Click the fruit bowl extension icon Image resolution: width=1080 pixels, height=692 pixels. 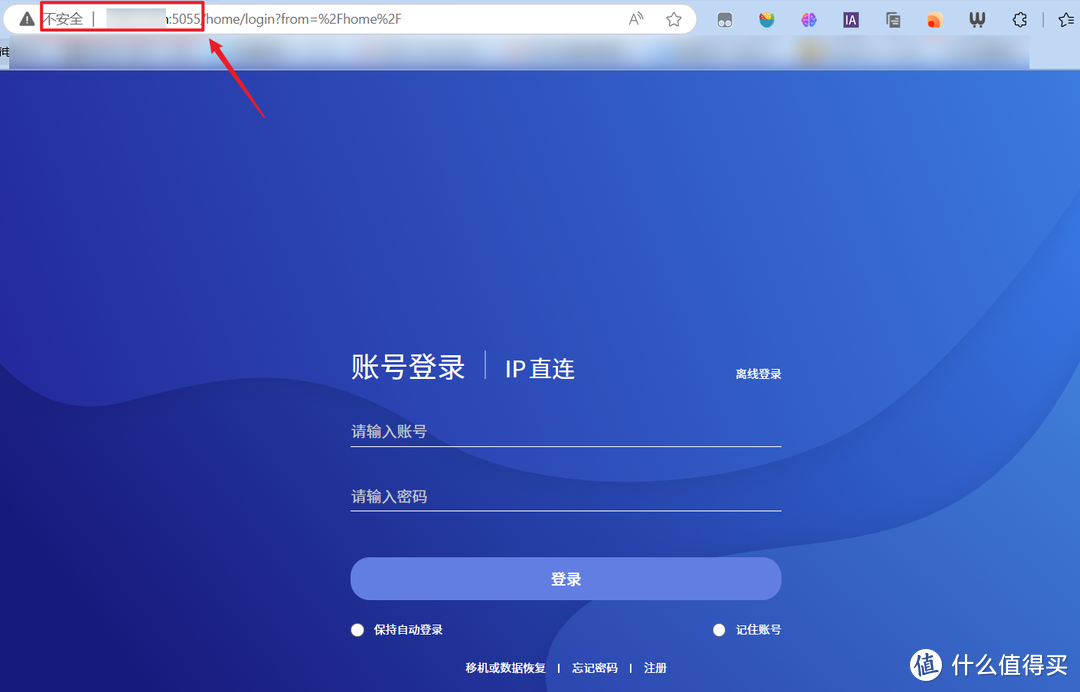tap(766, 19)
